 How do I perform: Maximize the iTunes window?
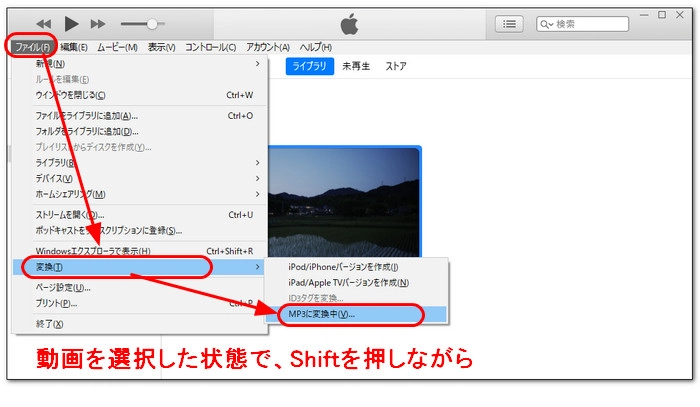click(x=662, y=15)
